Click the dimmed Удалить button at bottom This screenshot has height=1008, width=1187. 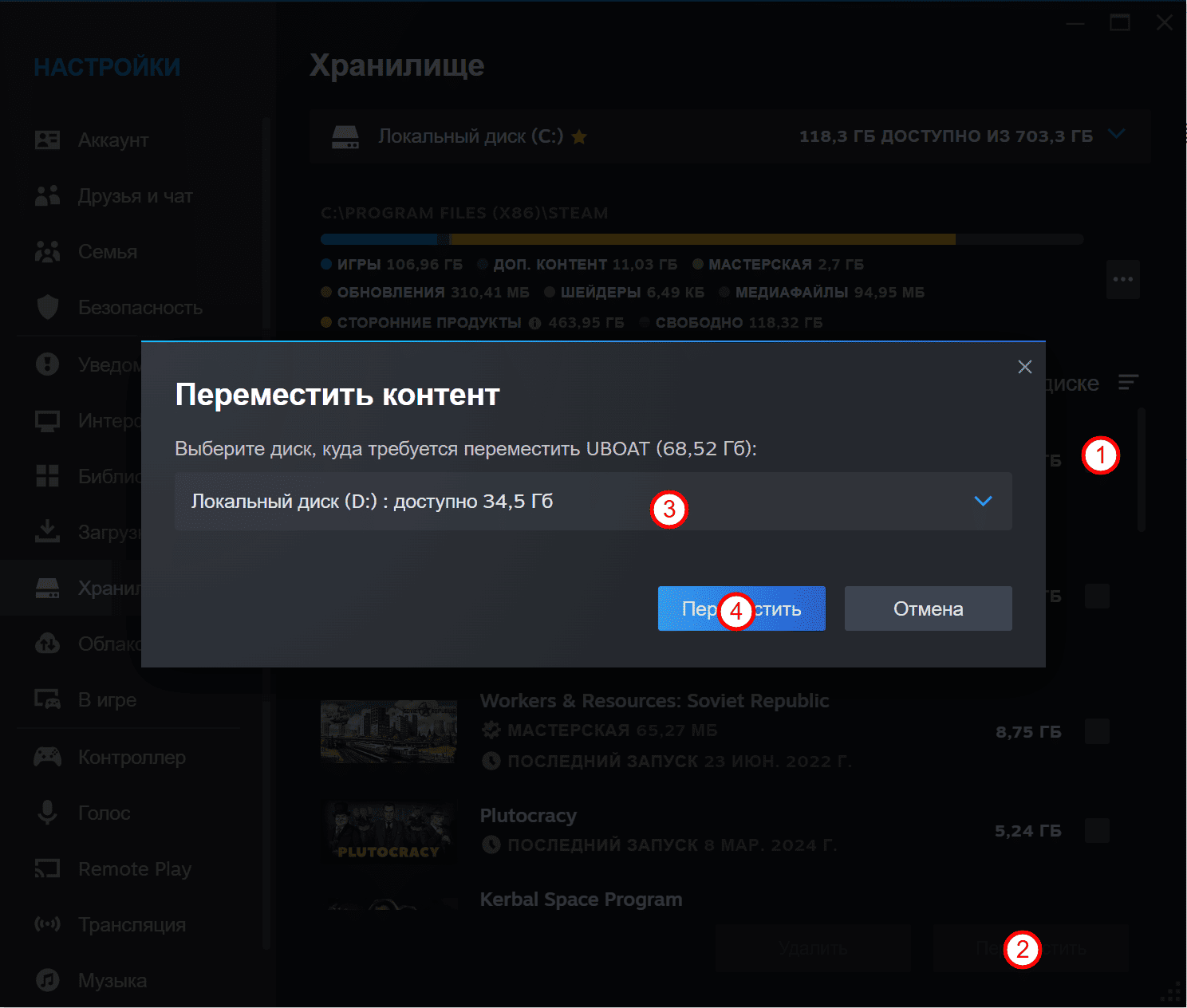pyautogui.click(x=813, y=948)
